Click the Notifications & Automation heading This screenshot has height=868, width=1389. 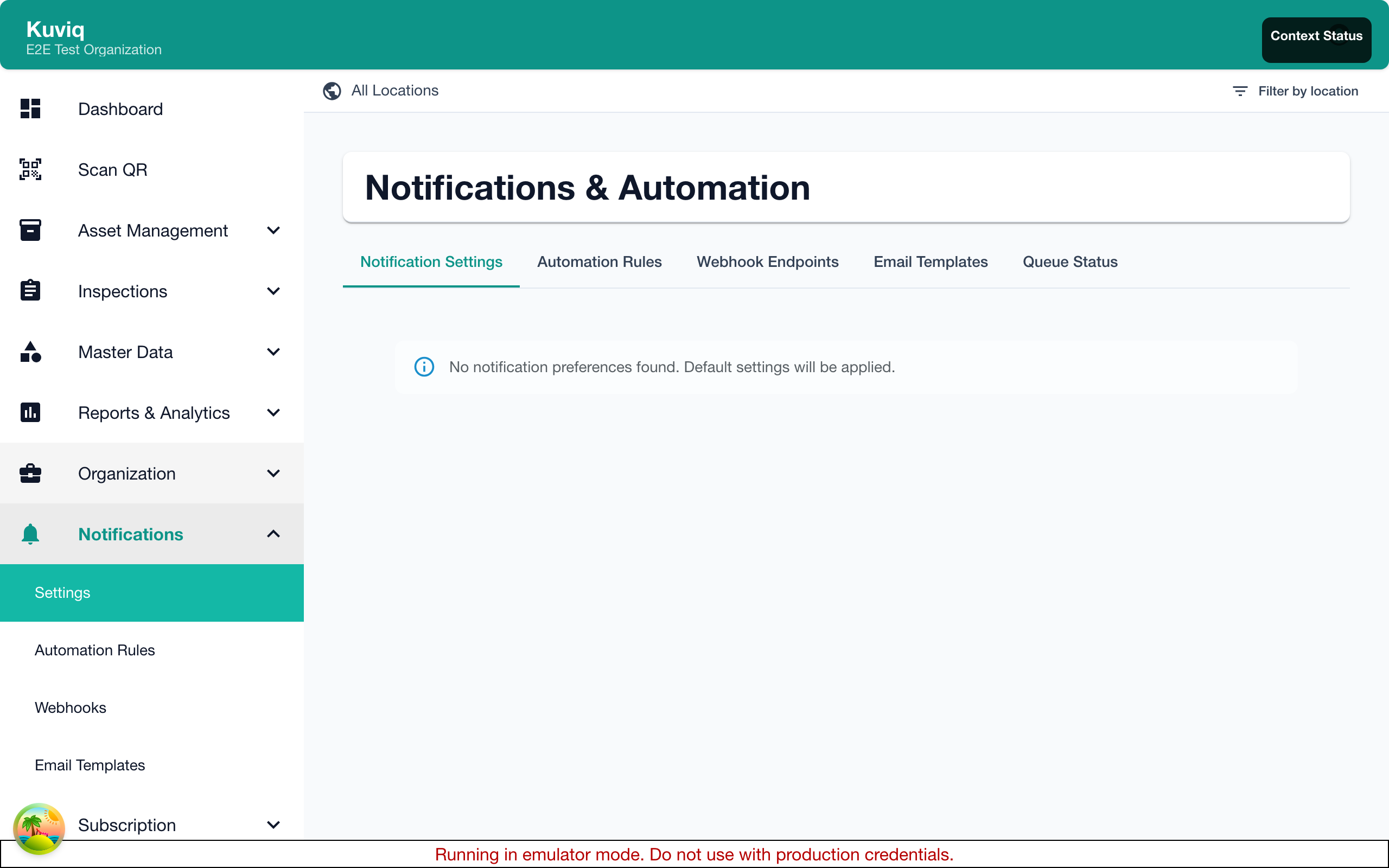click(x=587, y=188)
